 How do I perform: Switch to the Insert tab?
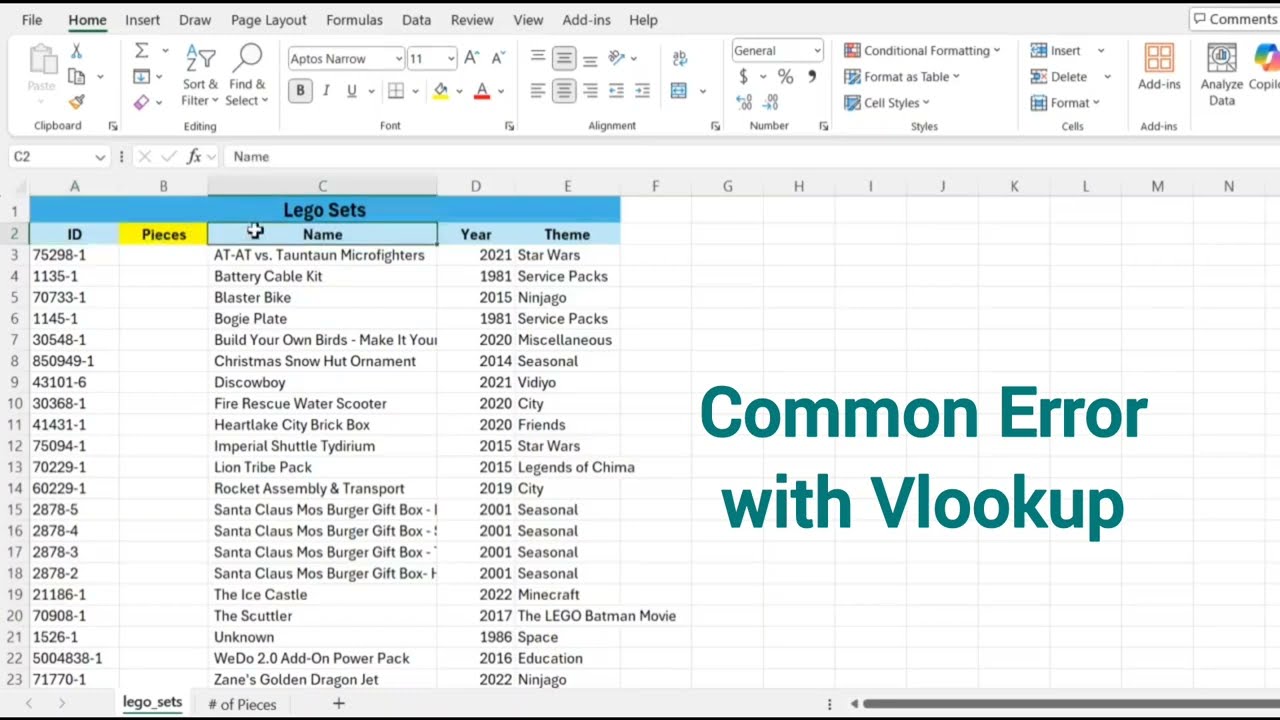[142, 20]
